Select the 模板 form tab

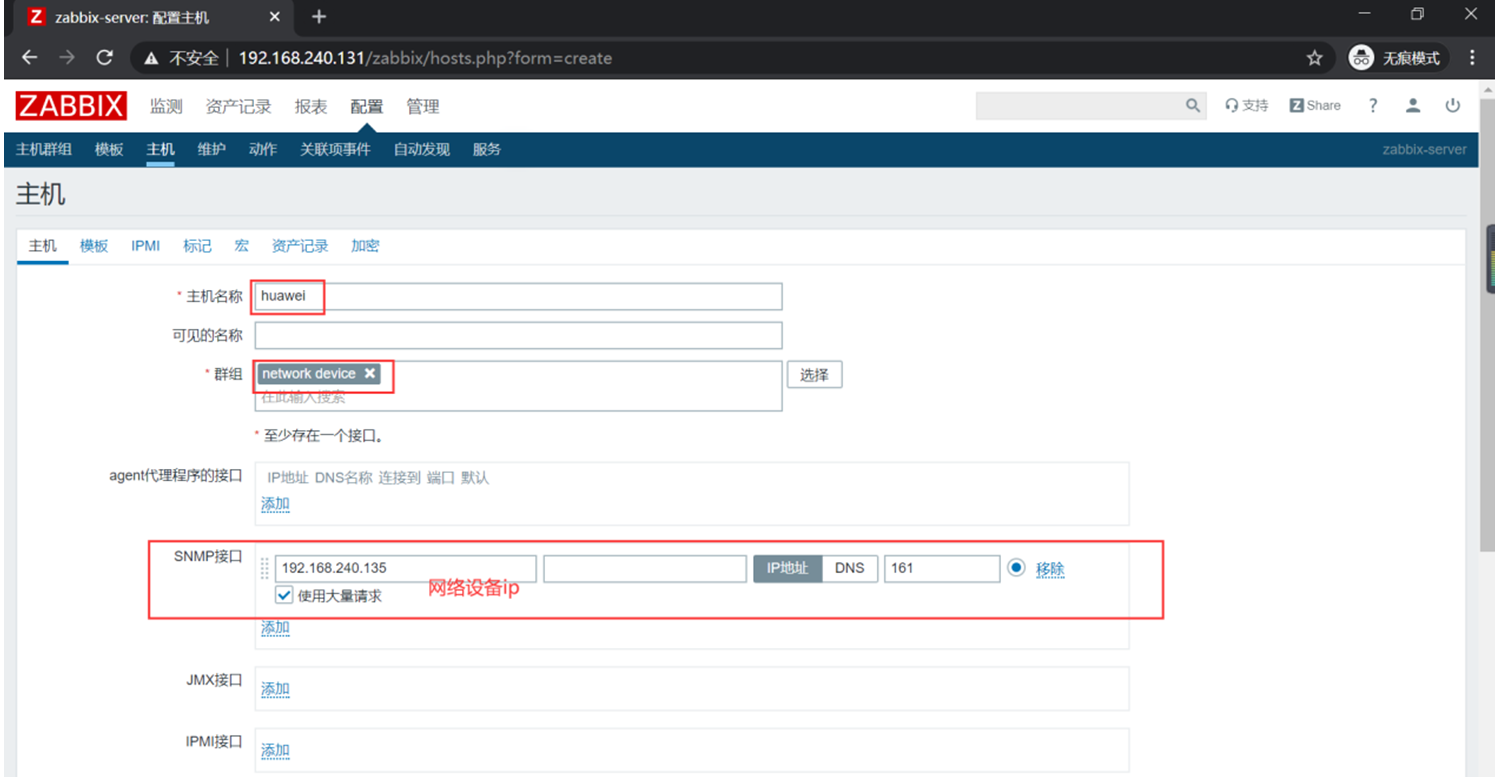(94, 245)
